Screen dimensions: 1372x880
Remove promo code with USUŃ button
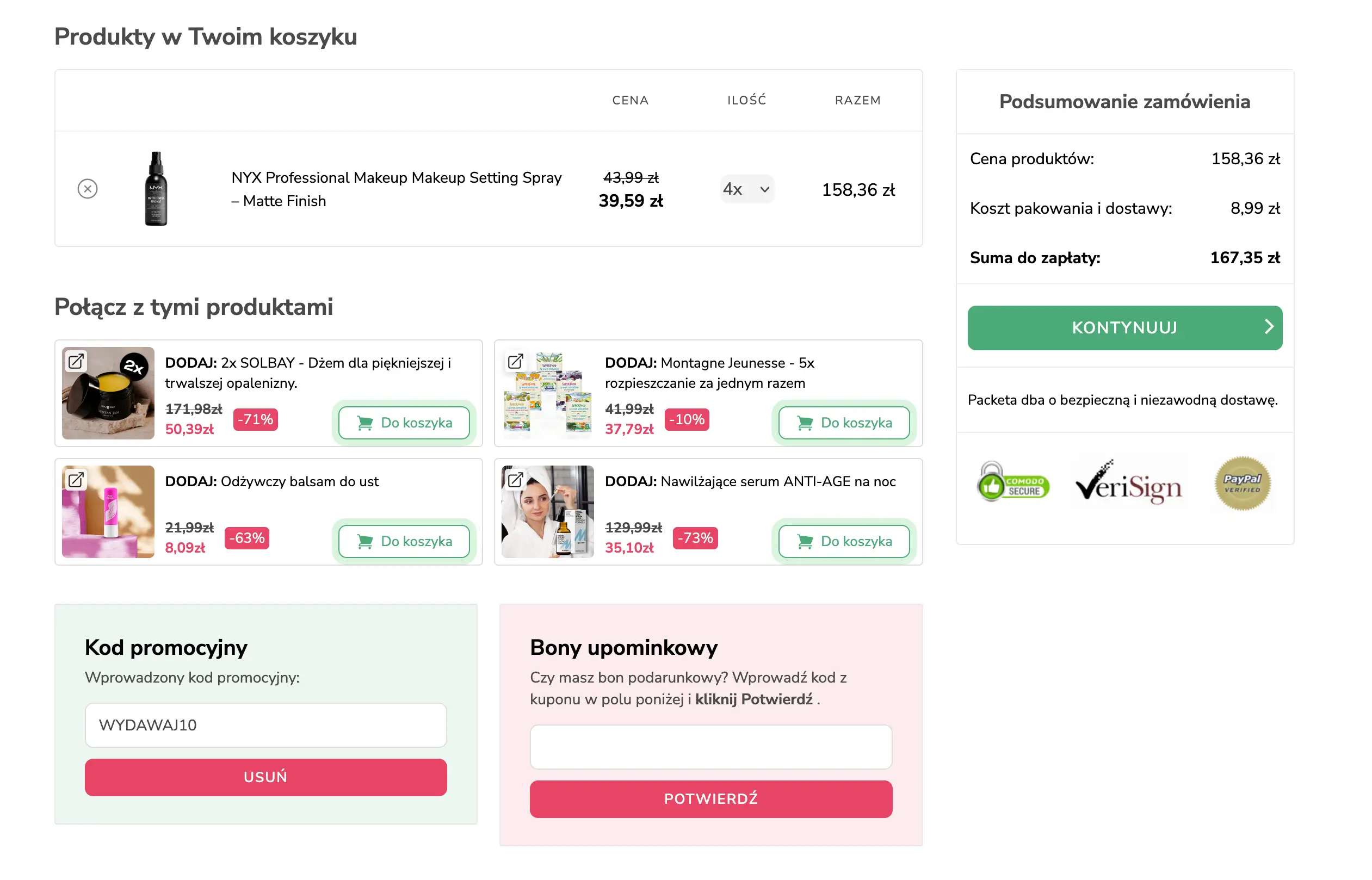(x=265, y=777)
